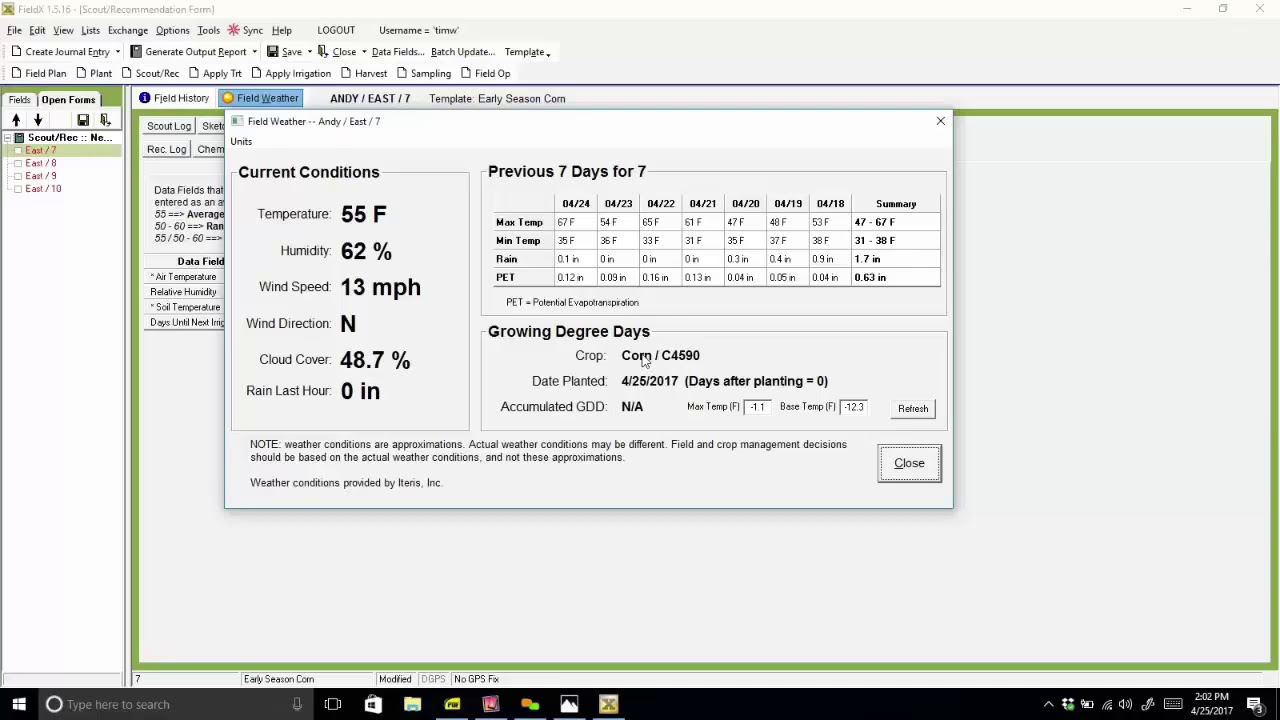The width and height of the screenshot is (1280, 720).
Task: Click the Data Fields... button
Action: click(397, 52)
